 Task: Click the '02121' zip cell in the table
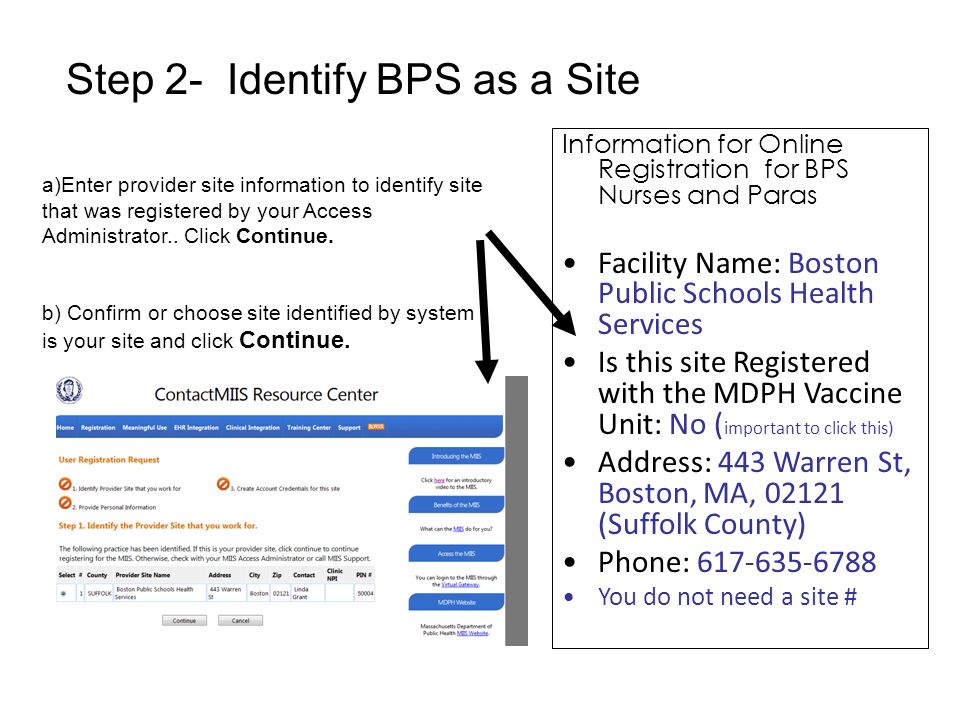tap(280, 593)
